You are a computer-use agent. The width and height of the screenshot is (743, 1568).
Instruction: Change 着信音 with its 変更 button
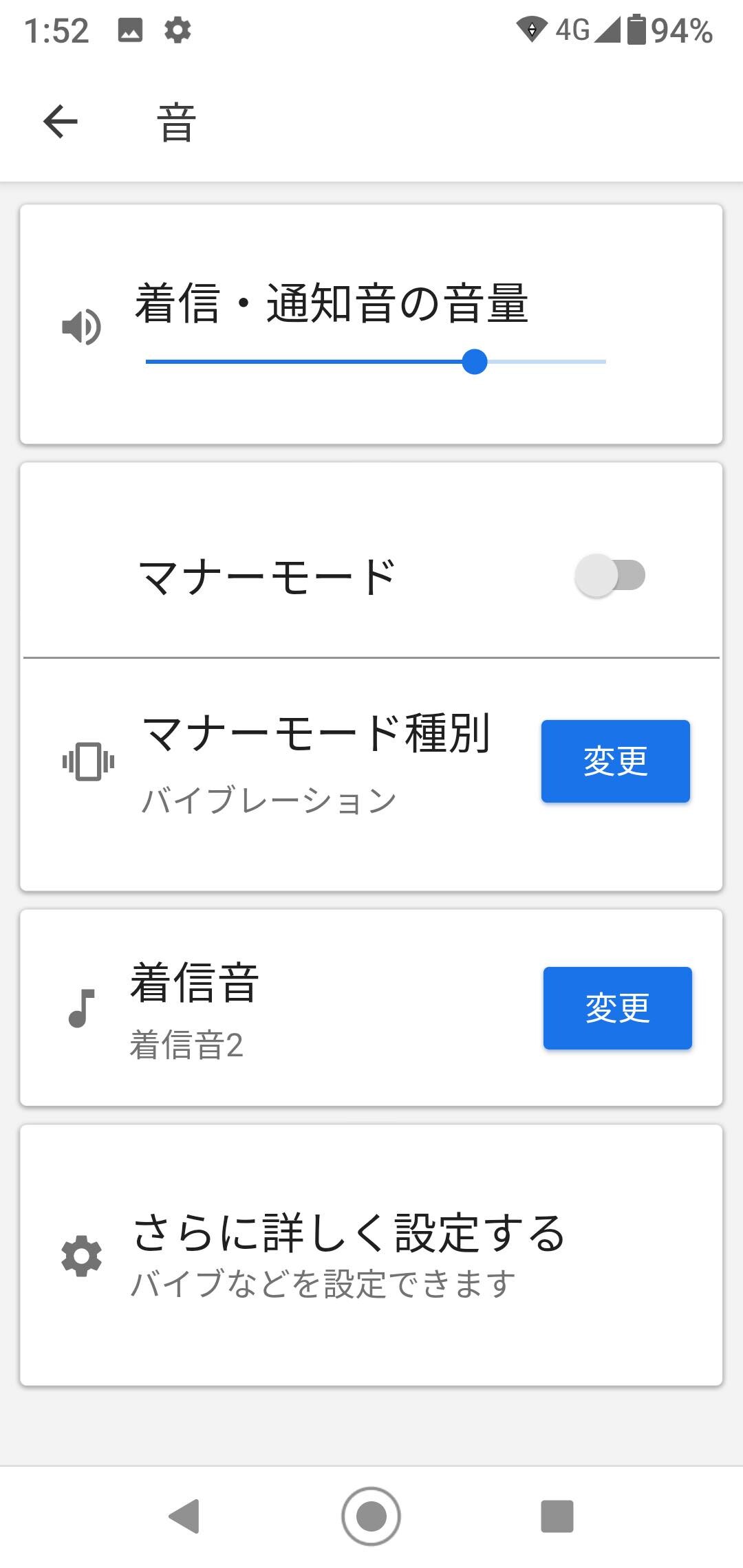pos(618,1008)
